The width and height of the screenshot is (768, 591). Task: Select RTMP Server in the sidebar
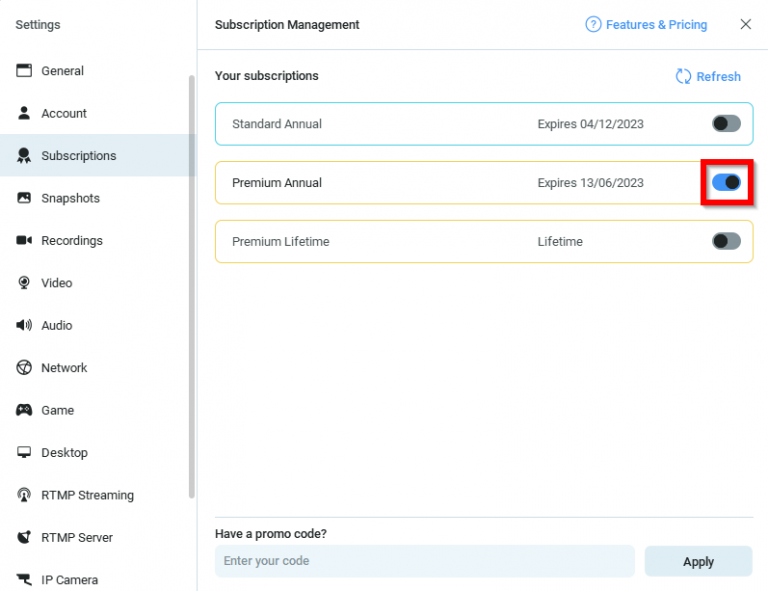(77, 538)
